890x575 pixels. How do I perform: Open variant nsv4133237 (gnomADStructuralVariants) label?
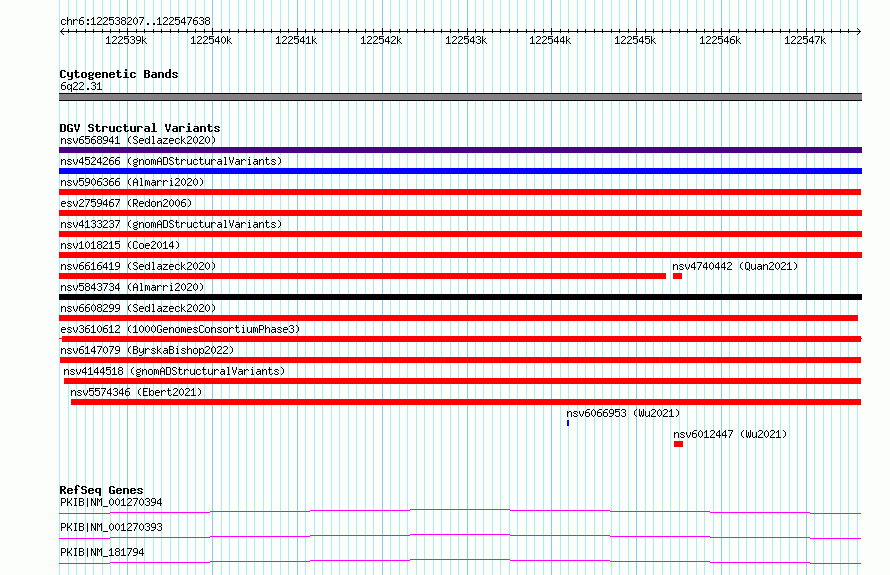(171, 224)
